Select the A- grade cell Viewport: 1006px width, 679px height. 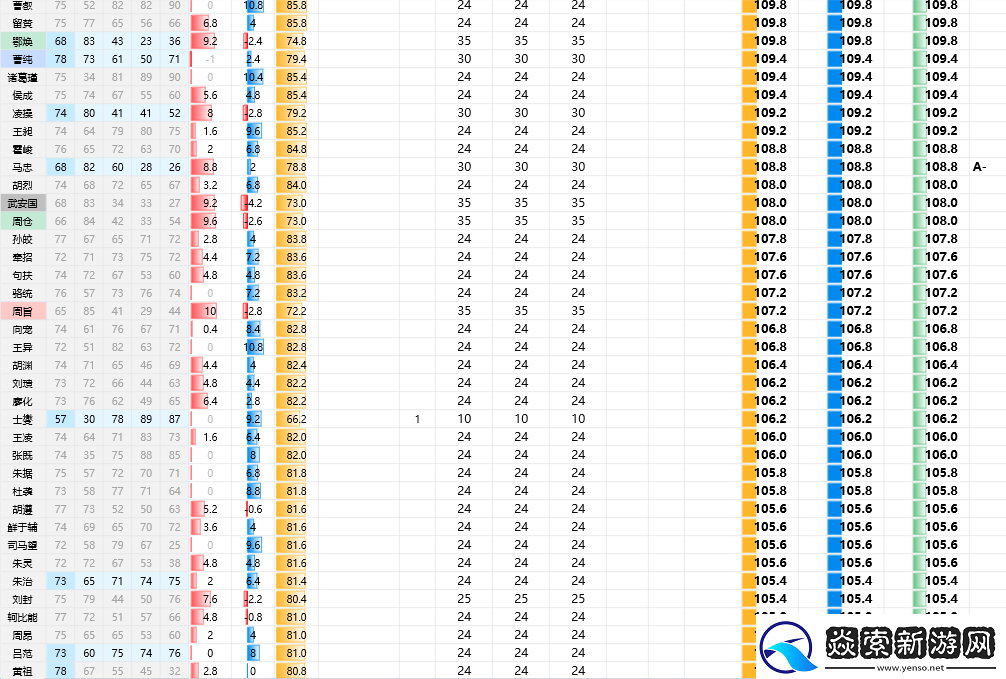tap(980, 167)
